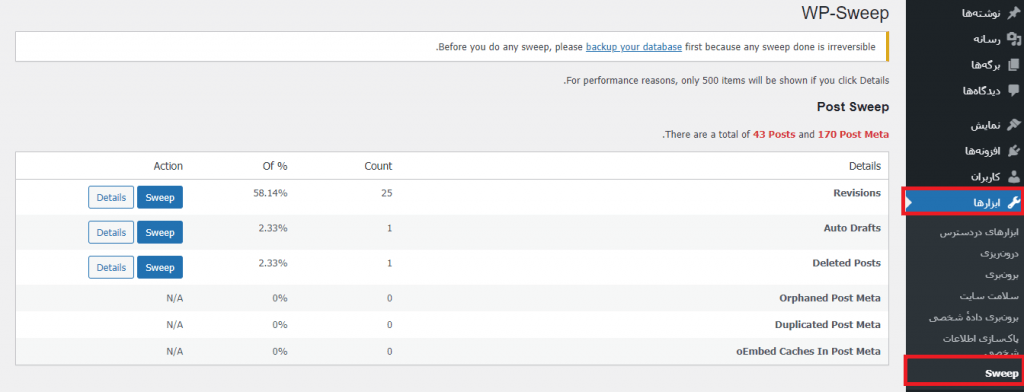Click N/A in oEmbed Caches row
The image size is (1024, 392).
(175, 351)
